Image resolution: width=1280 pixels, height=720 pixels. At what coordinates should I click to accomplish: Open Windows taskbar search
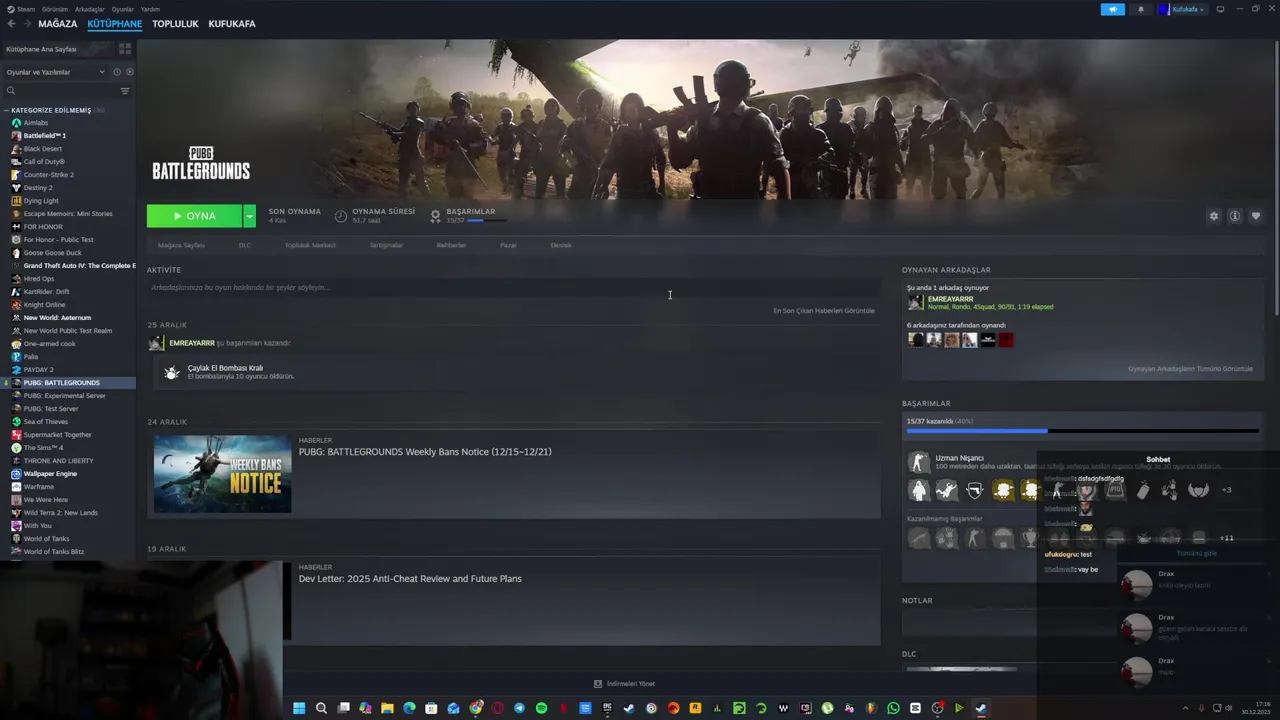click(x=321, y=708)
